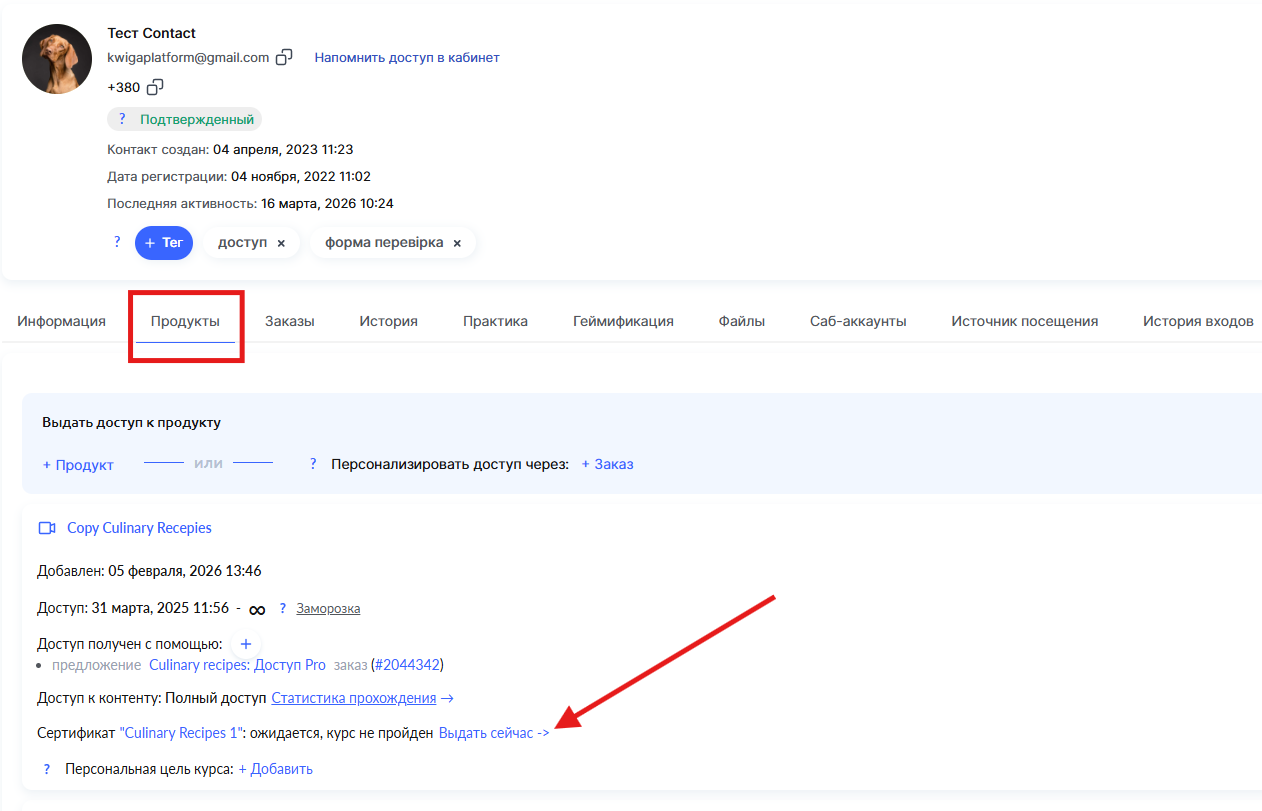
Task: Click the Полный доступ text
Action: (216, 698)
